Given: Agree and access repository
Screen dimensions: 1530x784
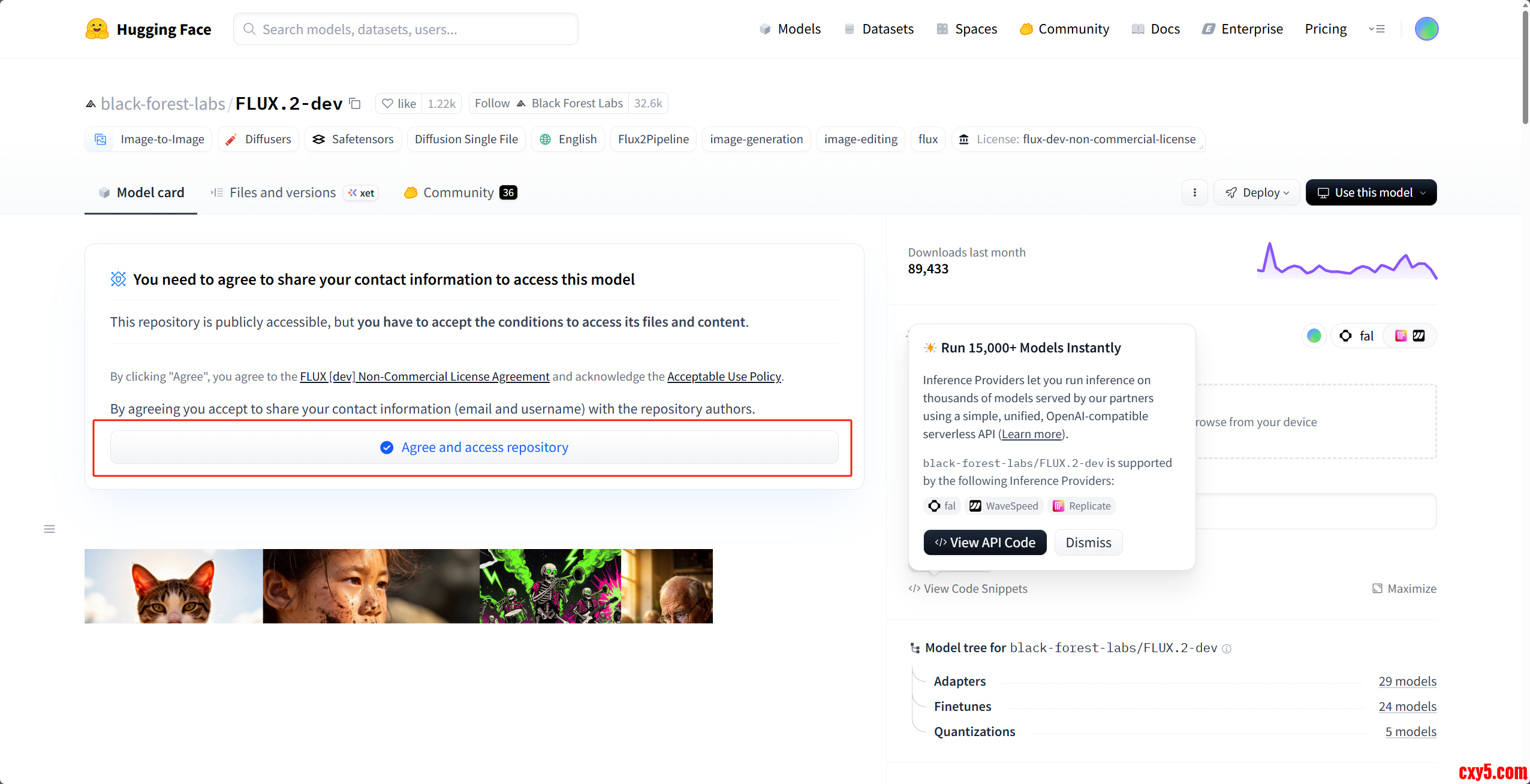Looking at the screenshot, I should click(x=474, y=447).
